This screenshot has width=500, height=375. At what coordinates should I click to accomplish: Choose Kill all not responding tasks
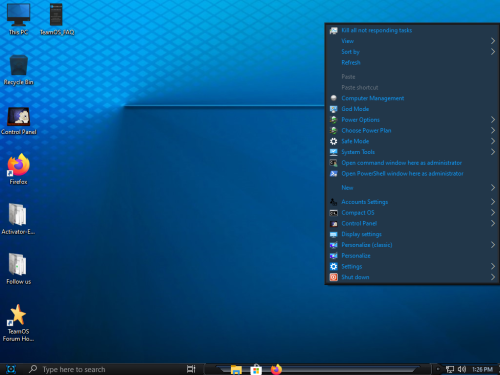(412, 30)
